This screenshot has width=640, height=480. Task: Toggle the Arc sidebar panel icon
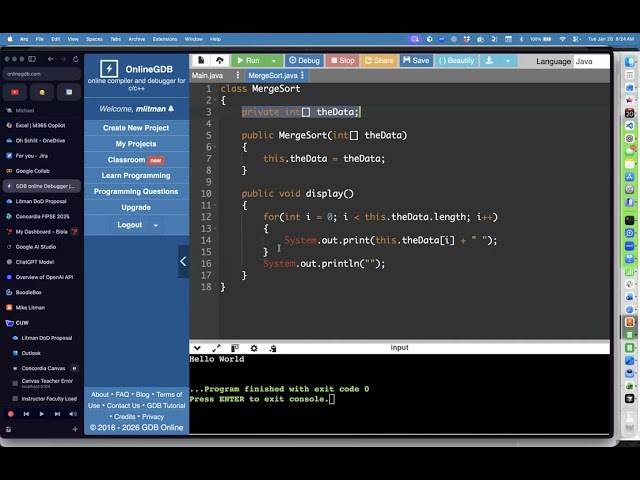pyautogui.click(x=32, y=59)
